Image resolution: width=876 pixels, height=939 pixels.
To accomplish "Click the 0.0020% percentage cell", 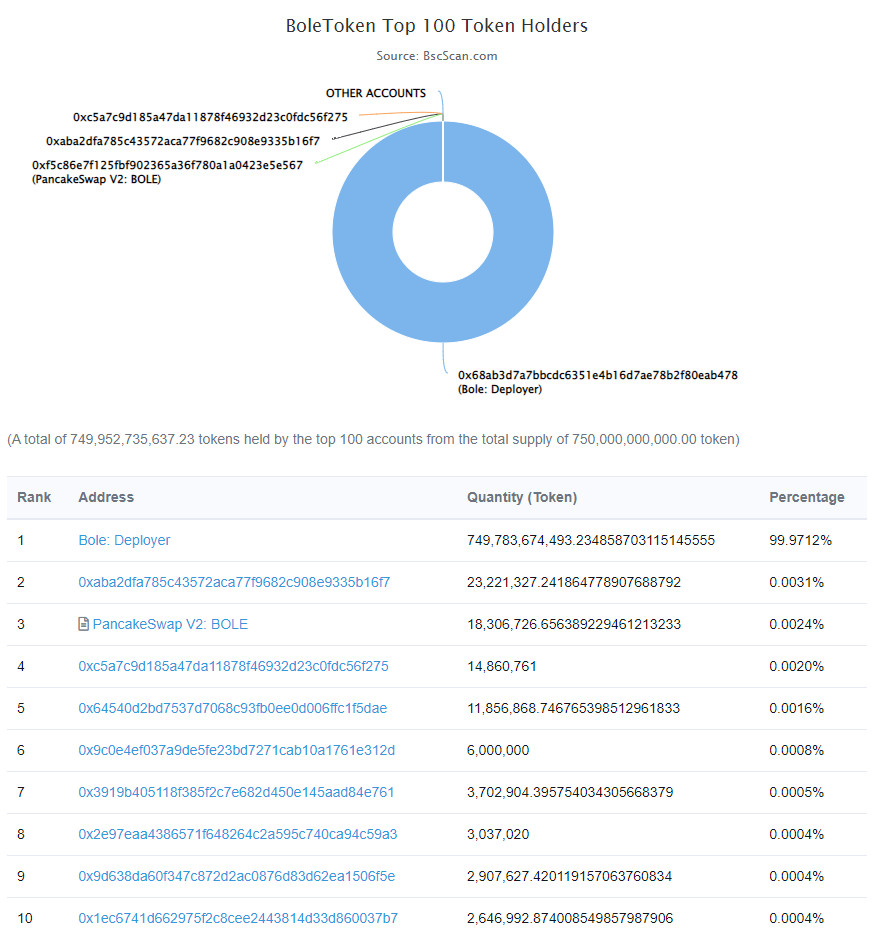I will [x=797, y=666].
